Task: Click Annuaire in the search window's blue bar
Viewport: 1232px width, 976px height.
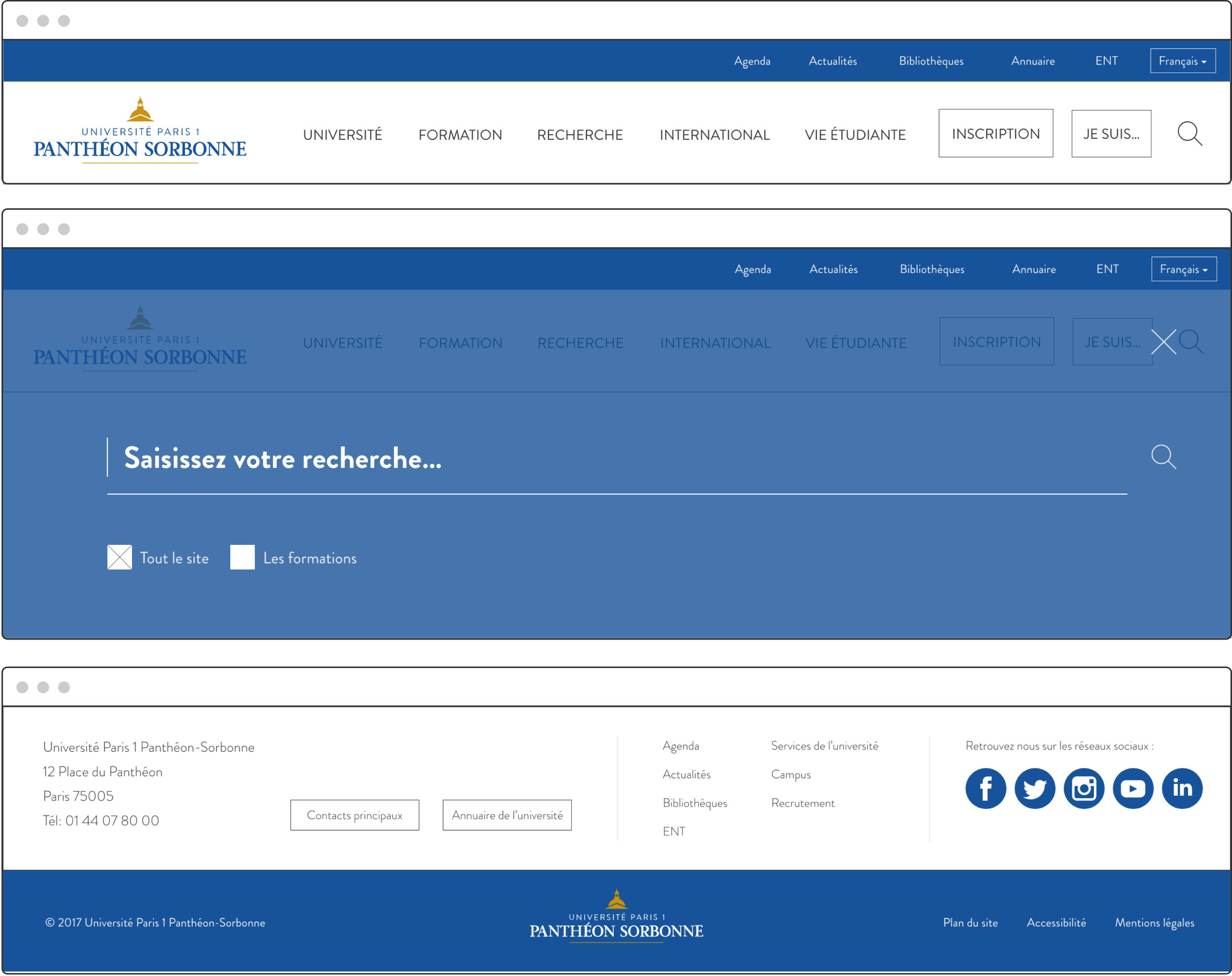Action: tap(1034, 269)
